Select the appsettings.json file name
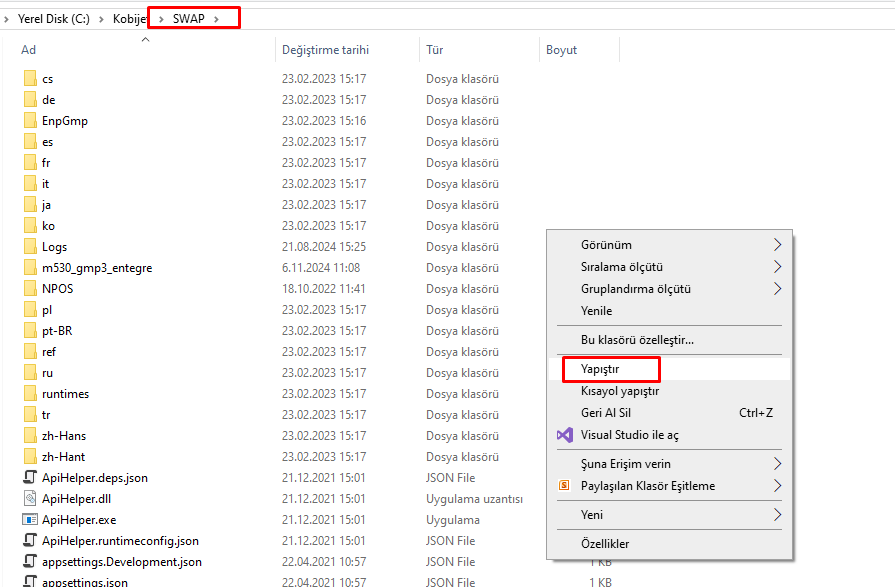Viewport: 895px width, 587px height. click(84, 582)
